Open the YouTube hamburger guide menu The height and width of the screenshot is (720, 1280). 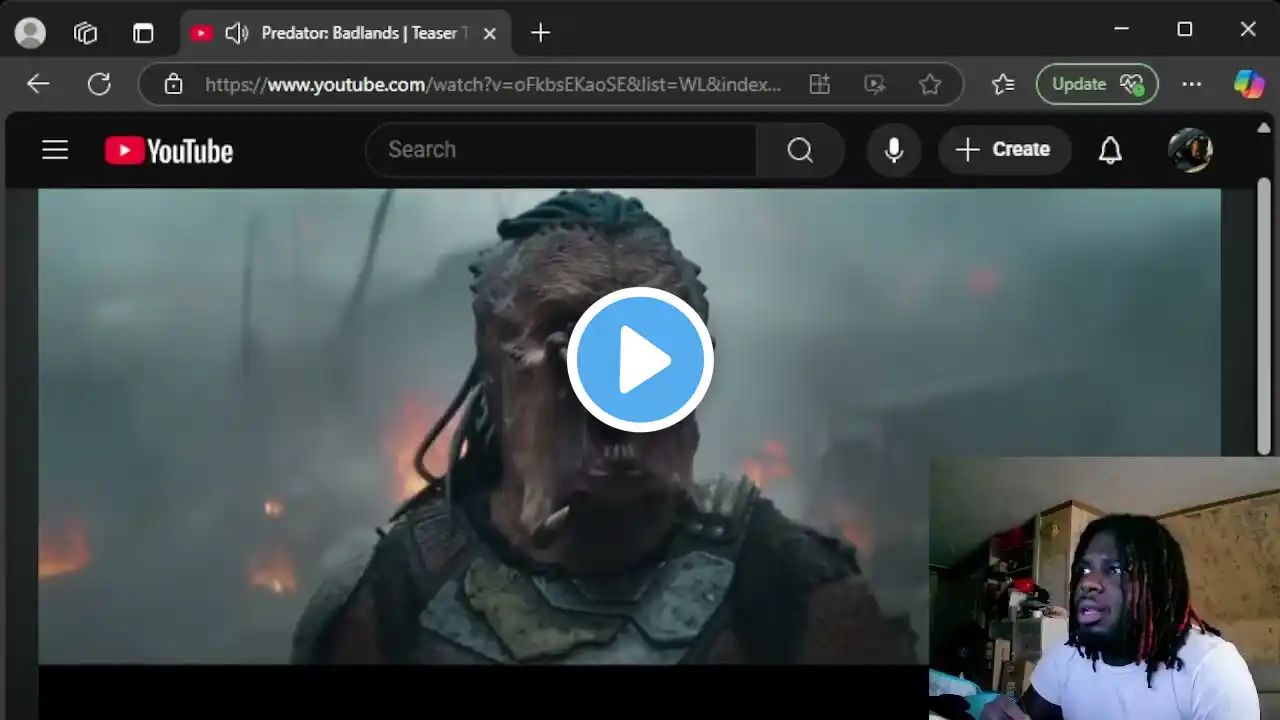[55, 150]
